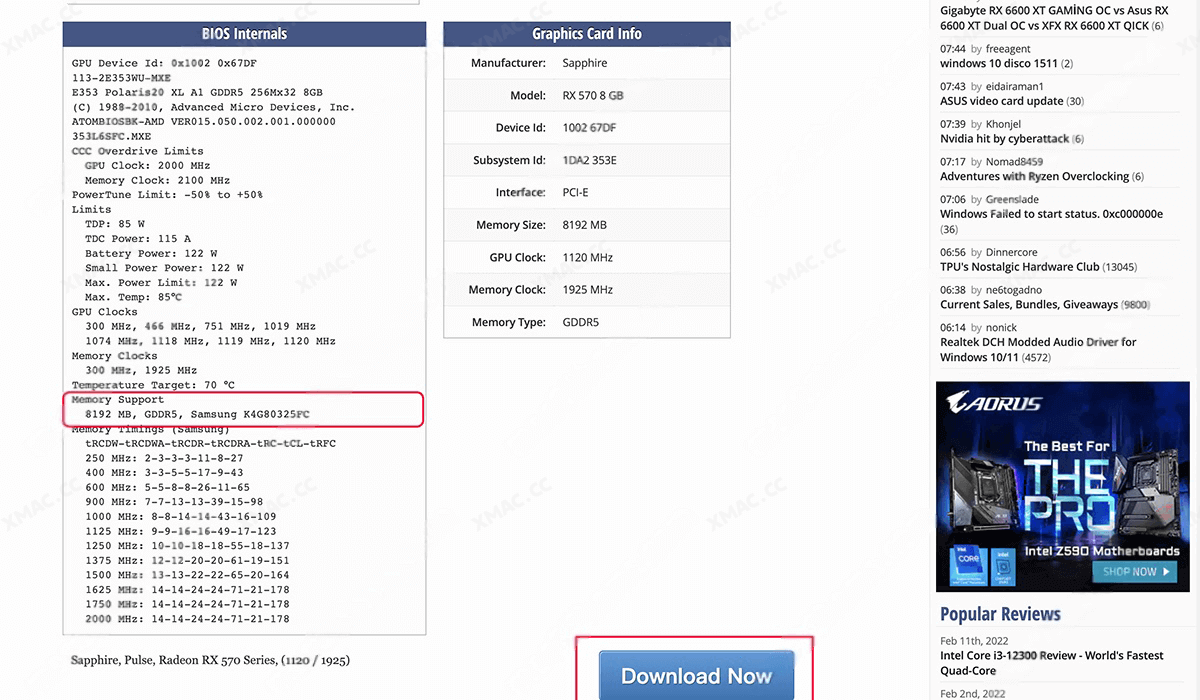Open the Gigabyte RX 6600 XT comparison thread
Image resolution: width=1200 pixels, height=700 pixels.
[1053, 18]
